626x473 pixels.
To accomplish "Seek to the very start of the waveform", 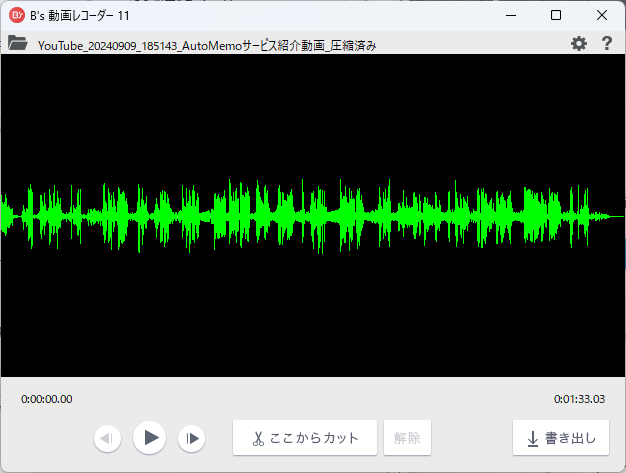I will click(x=3, y=215).
